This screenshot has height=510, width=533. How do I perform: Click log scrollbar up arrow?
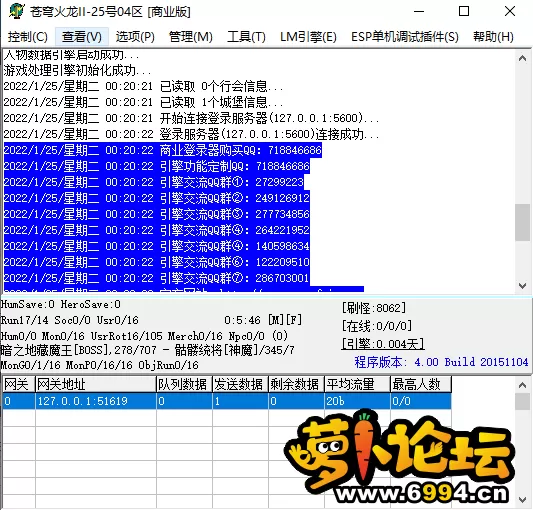[522, 58]
